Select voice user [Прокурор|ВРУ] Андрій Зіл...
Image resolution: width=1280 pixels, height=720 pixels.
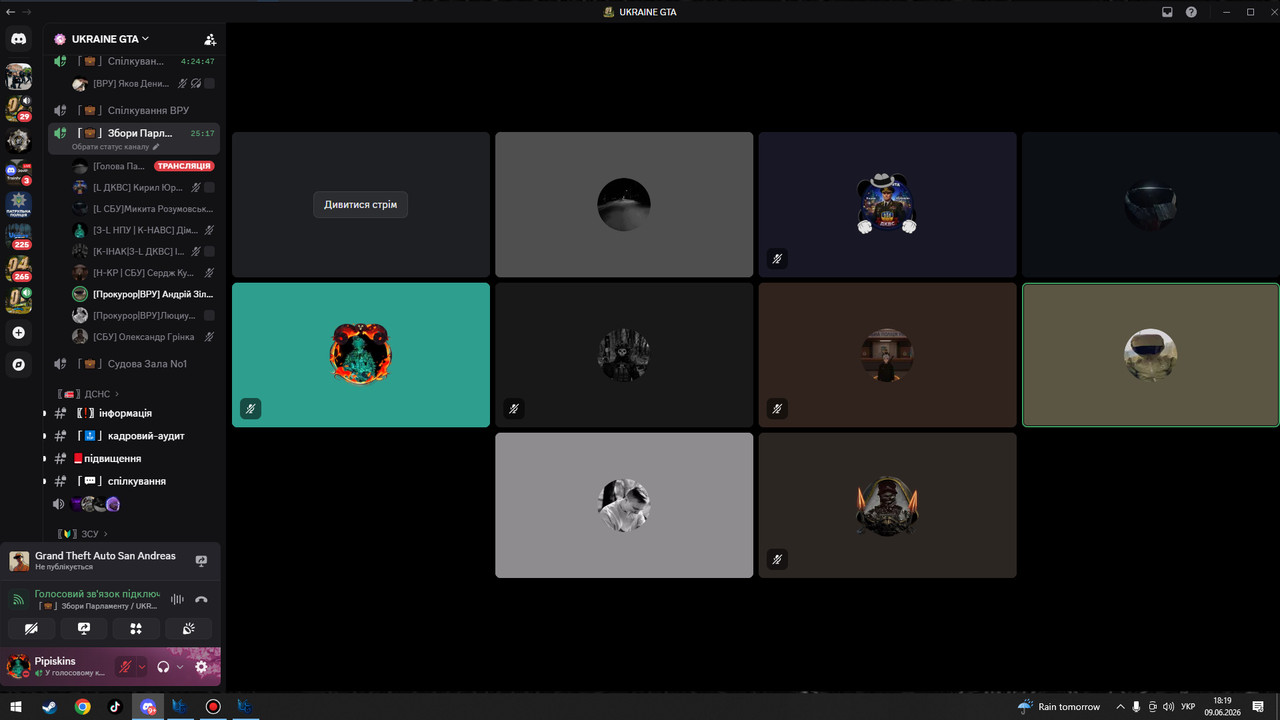(x=144, y=294)
